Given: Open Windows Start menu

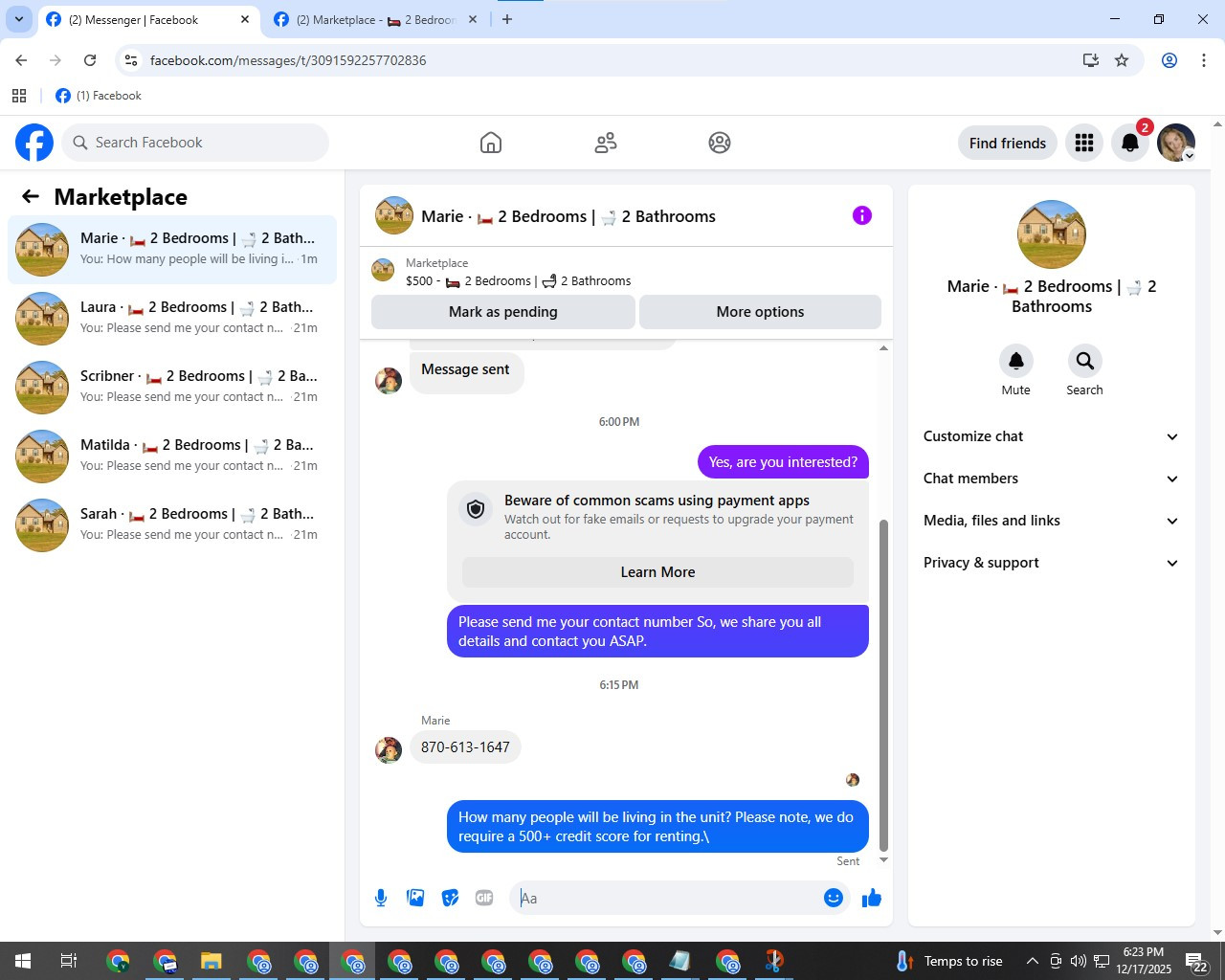Looking at the screenshot, I should [23, 961].
